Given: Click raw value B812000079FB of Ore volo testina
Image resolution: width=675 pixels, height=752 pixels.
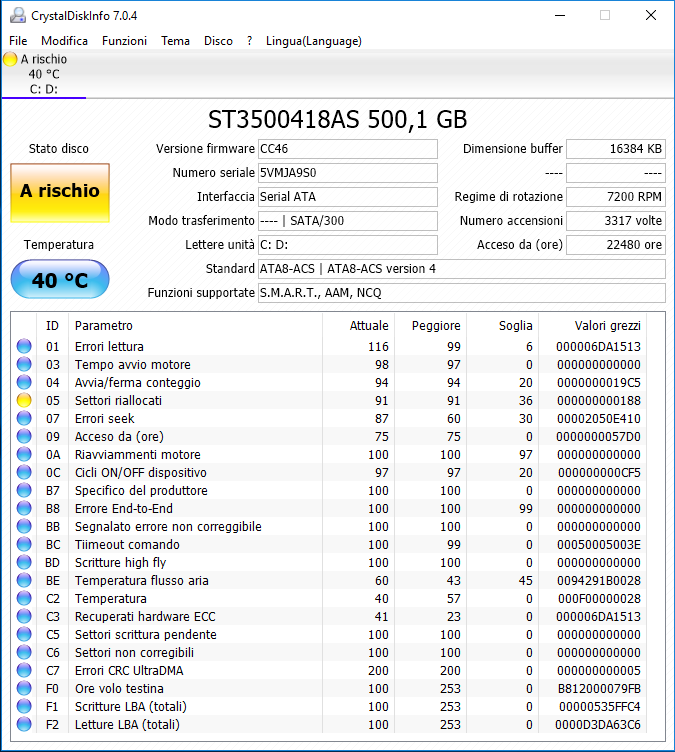Looking at the screenshot, I should [x=599, y=688].
